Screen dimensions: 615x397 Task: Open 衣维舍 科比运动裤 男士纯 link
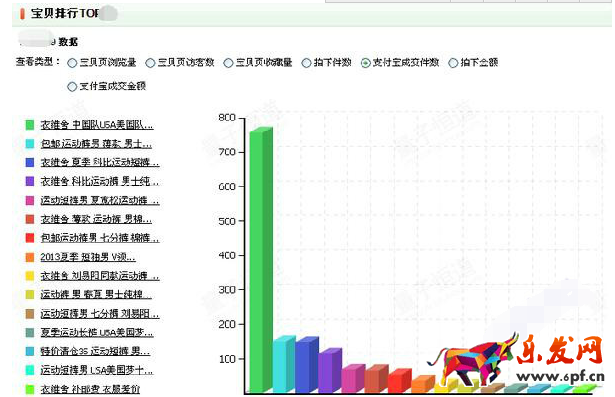pos(100,181)
